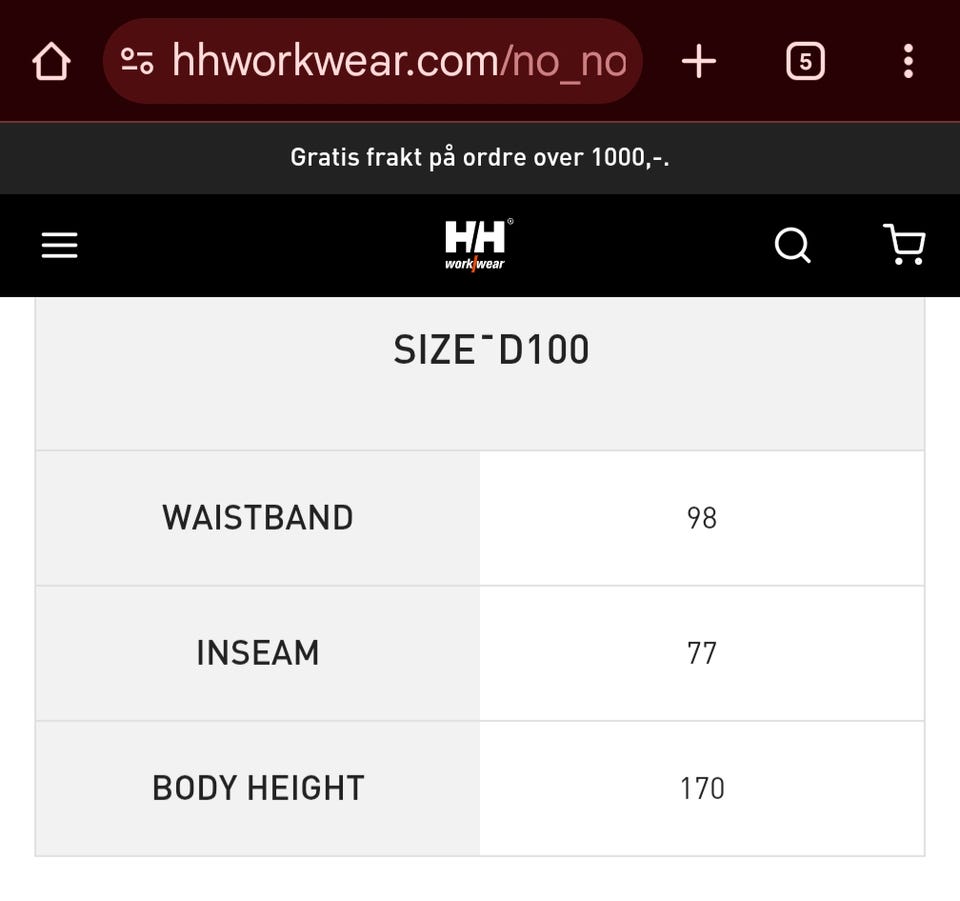
Task: Tap the browser home icon
Action: coord(51,61)
